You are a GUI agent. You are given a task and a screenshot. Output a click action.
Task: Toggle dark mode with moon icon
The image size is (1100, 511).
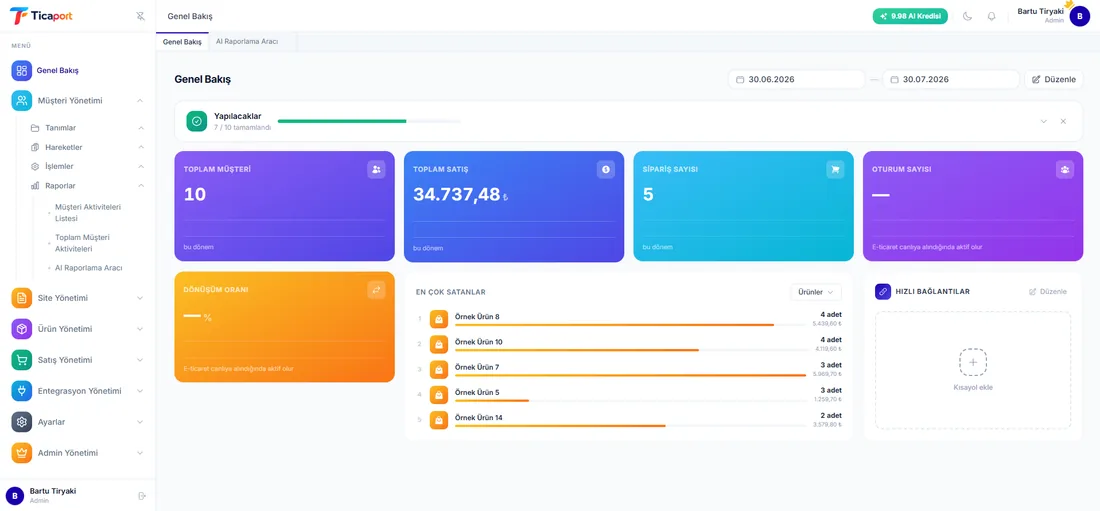967,16
